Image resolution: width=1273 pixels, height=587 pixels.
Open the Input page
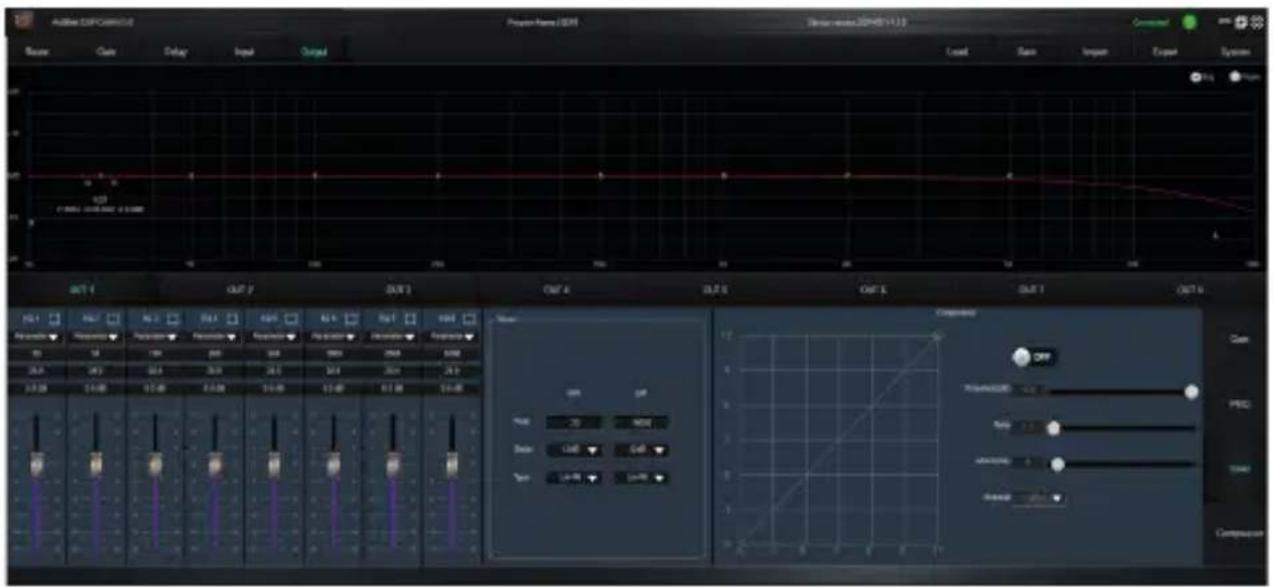[x=242, y=51]
